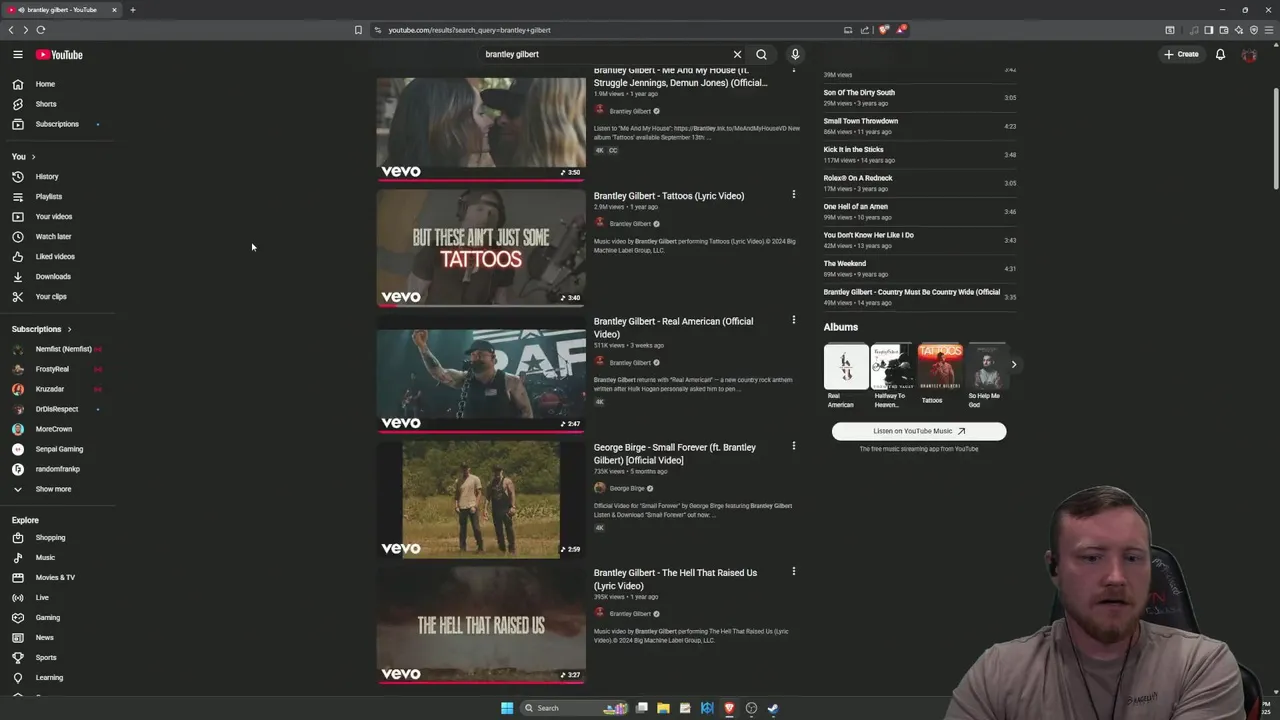
Task: Open more options for The Hell That Raised Us
Action: (x=793, y=571)
